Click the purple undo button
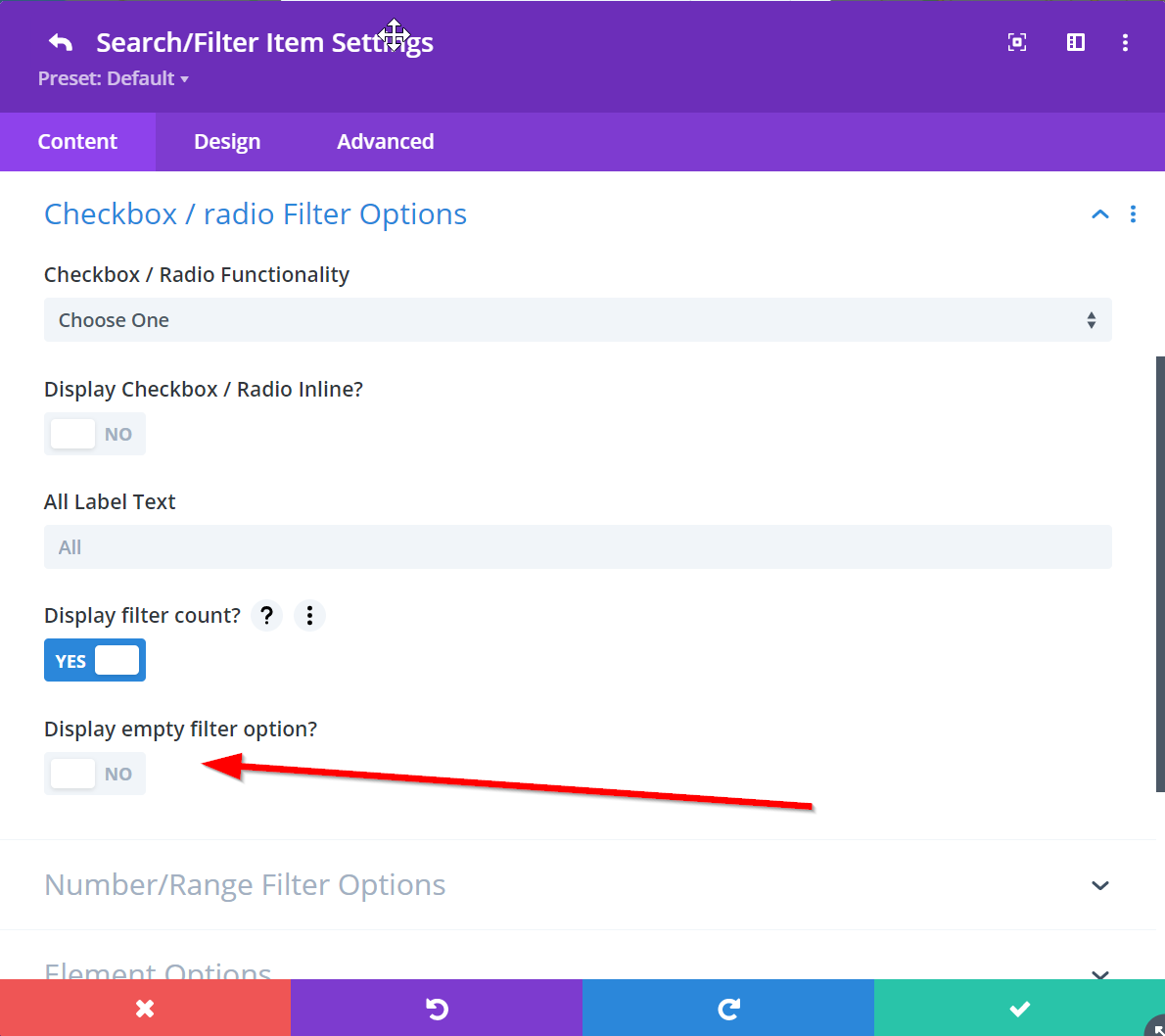 click(437, 1009)
